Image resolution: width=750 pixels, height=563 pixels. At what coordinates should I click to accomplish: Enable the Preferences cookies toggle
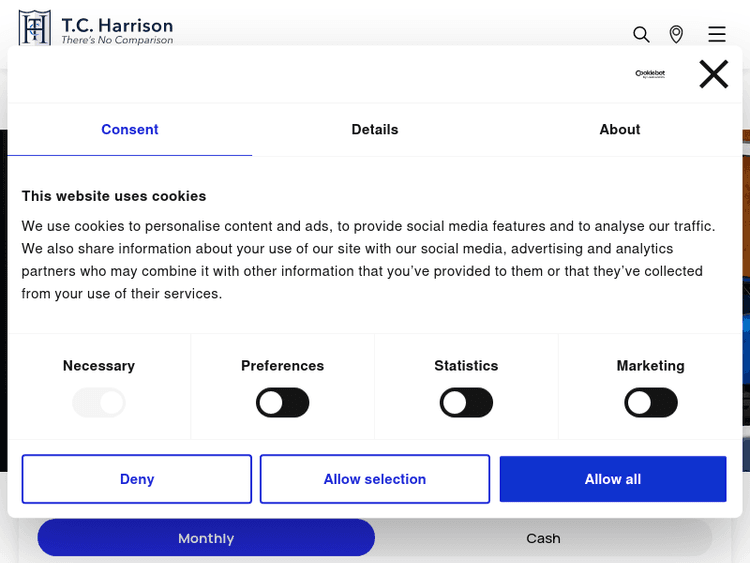[283, 403]
